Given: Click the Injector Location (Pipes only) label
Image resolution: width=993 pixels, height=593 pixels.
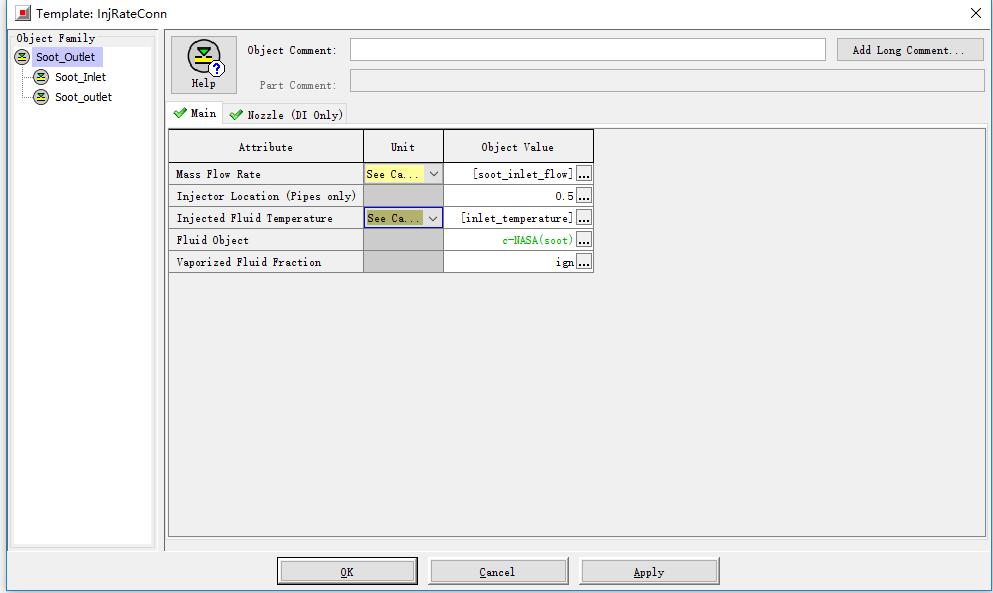Looking at the screenshot, I should [266, 196].
